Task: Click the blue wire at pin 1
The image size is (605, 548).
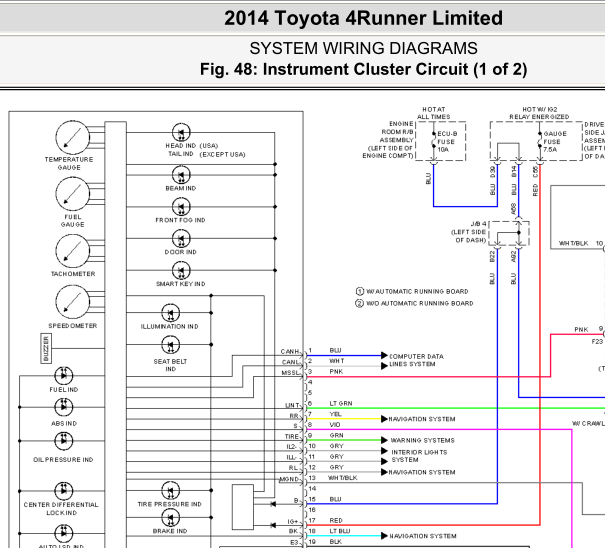Action: (x=345, y=355)
